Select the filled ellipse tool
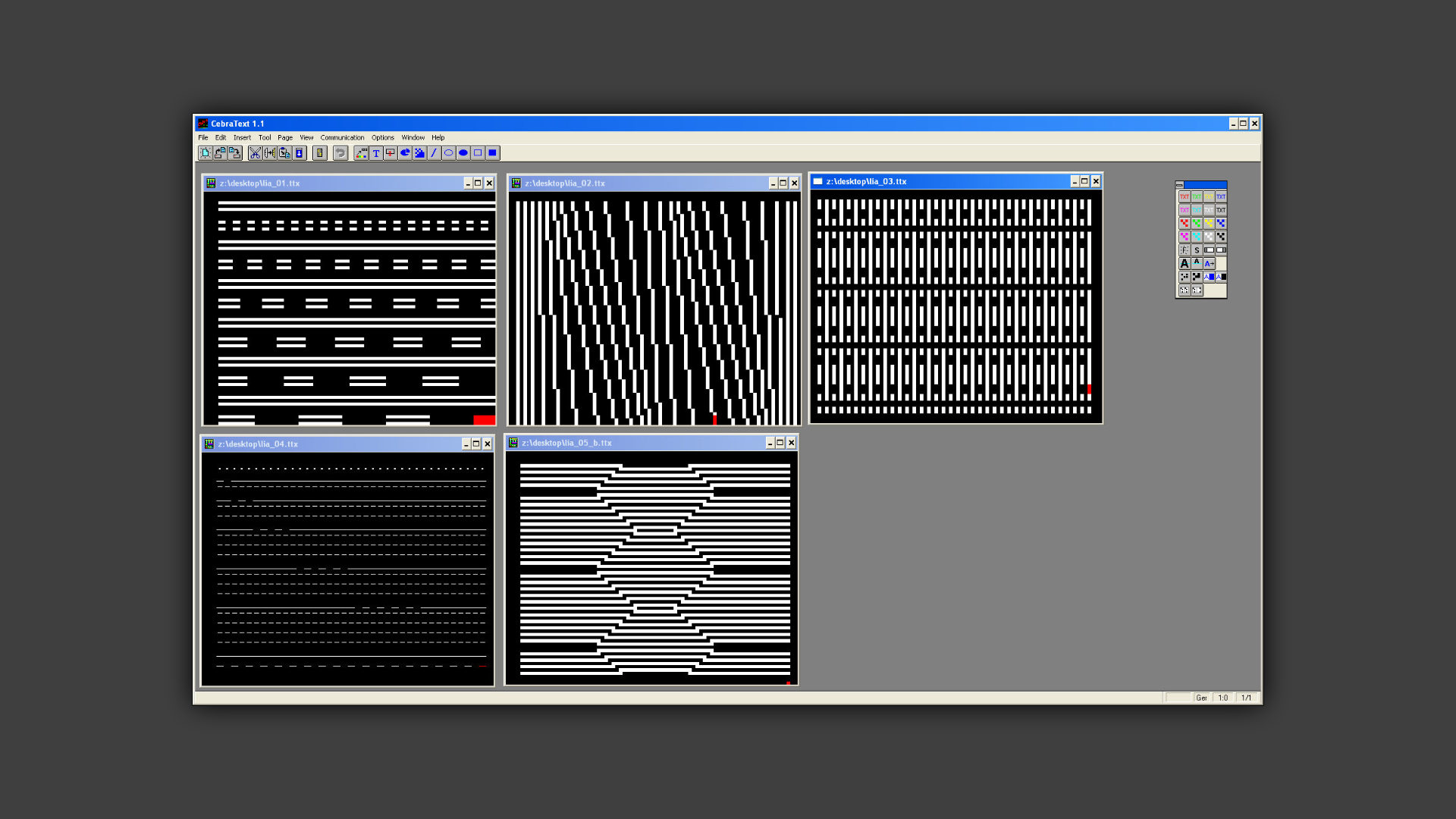The height and width of the screenshot is (819, 1456). [x=463, y=153]
